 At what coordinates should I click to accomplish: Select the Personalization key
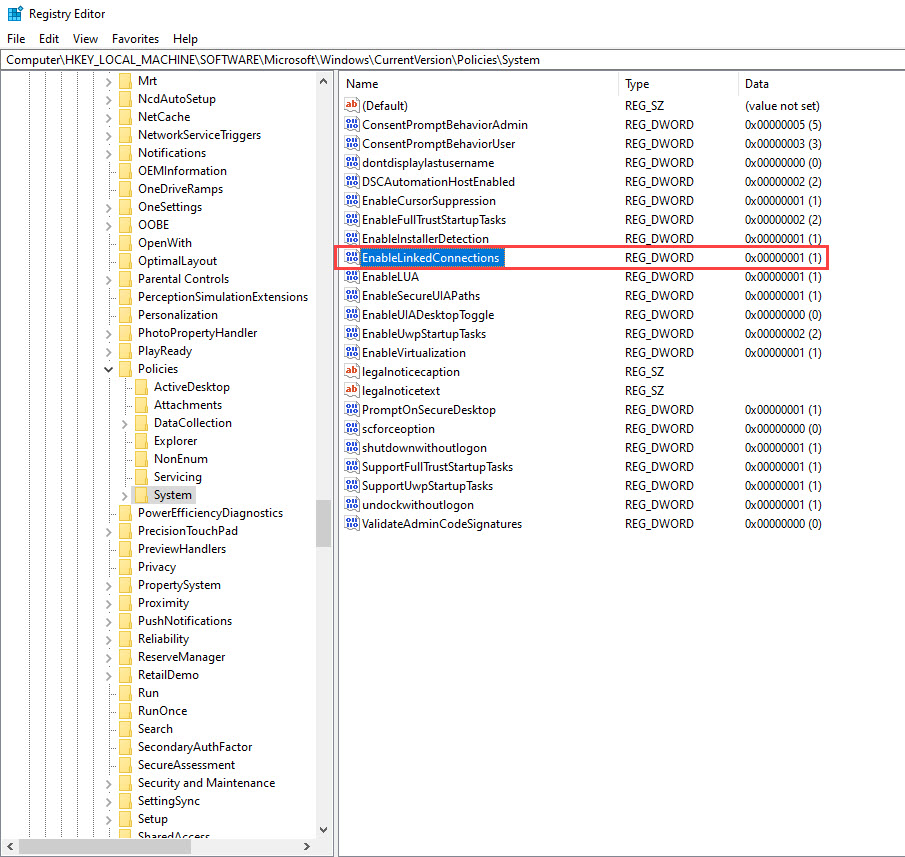pyautogui.click(x=178, y=315)
